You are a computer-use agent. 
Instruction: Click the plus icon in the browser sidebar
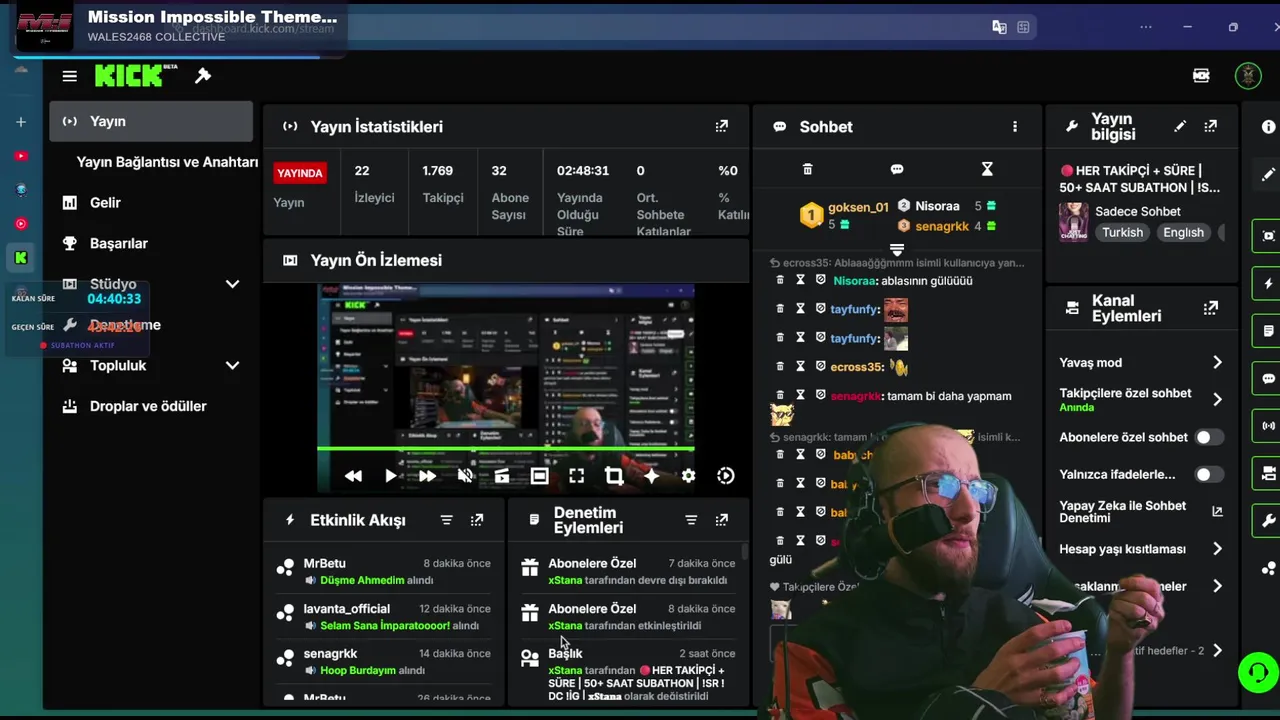[x=21, y=122]
